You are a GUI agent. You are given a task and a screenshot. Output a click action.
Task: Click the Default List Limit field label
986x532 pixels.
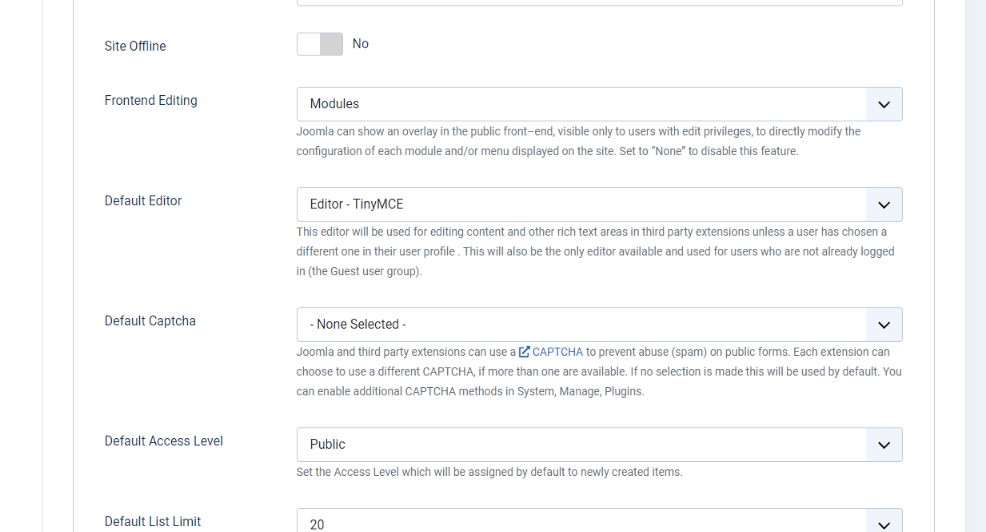pyautogui.click(x=152, y=521)
